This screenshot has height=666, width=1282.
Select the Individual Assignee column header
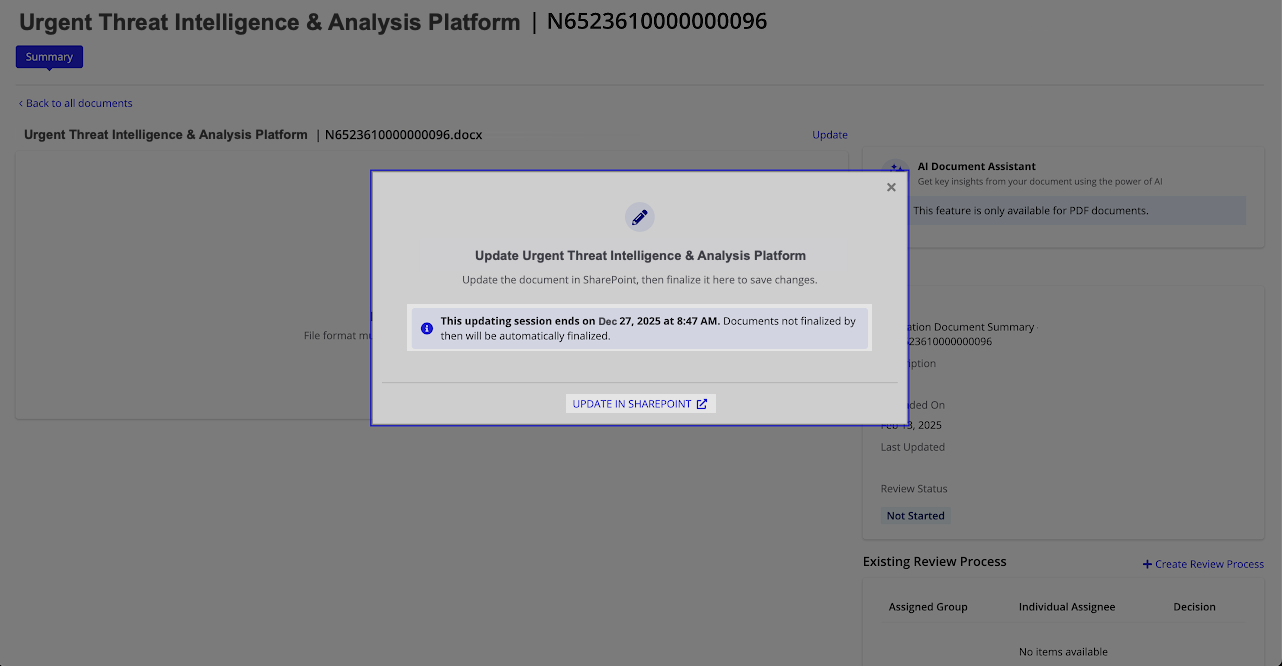pyautogui.click(x=1067, y=607)
